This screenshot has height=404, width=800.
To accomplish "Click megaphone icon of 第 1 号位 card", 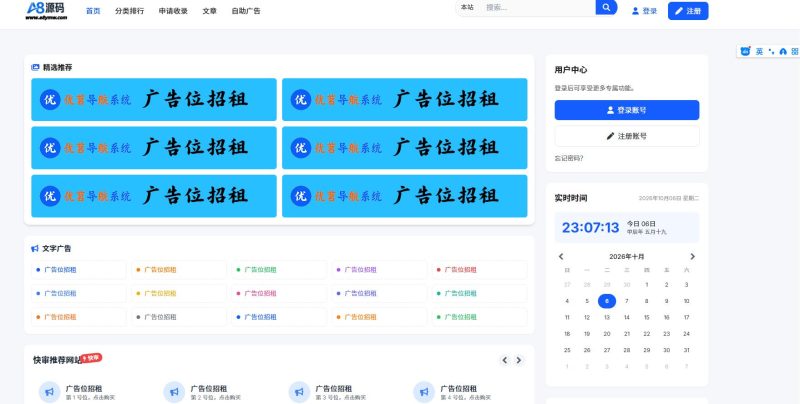I will click(49, 392).
